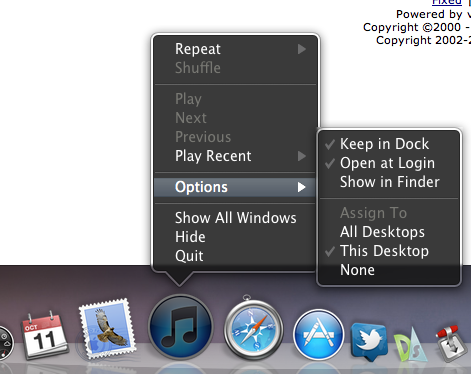Open the red-handled switch icon in Dock
The width and height of the screenshot is (471, 374).
[453, 344]
